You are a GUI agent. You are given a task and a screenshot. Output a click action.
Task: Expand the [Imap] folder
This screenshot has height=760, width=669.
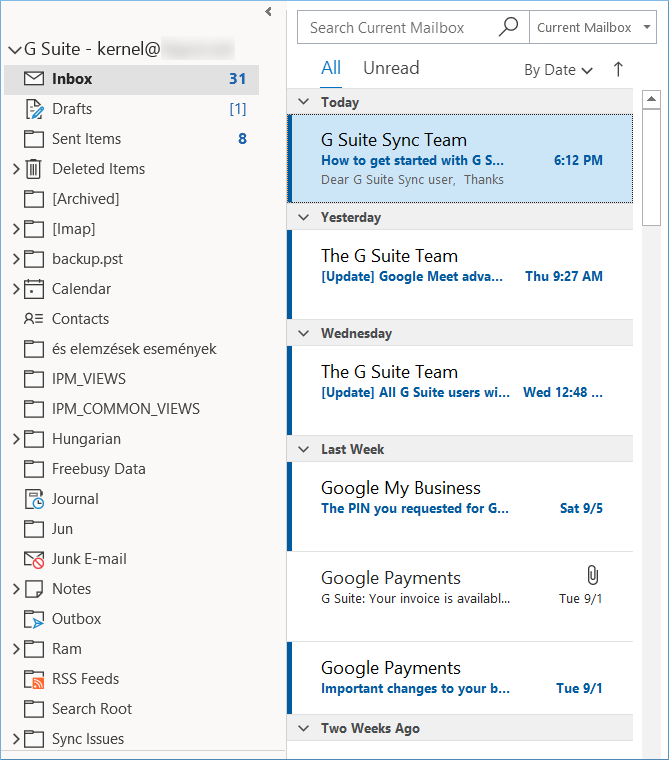16,229
